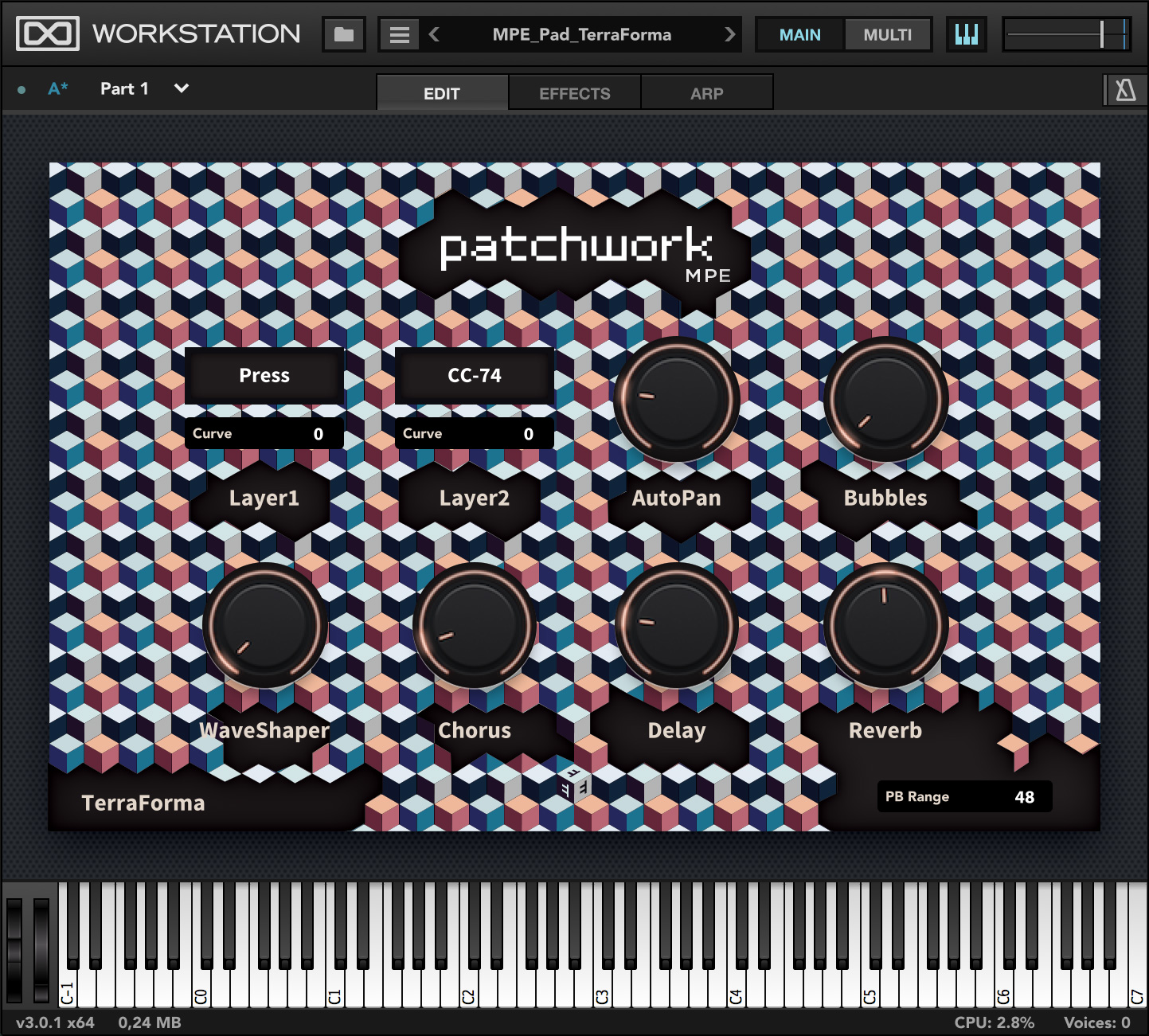Click the Layer1 Curve value field
The image size is (1149, 1036).
[264, 433]
